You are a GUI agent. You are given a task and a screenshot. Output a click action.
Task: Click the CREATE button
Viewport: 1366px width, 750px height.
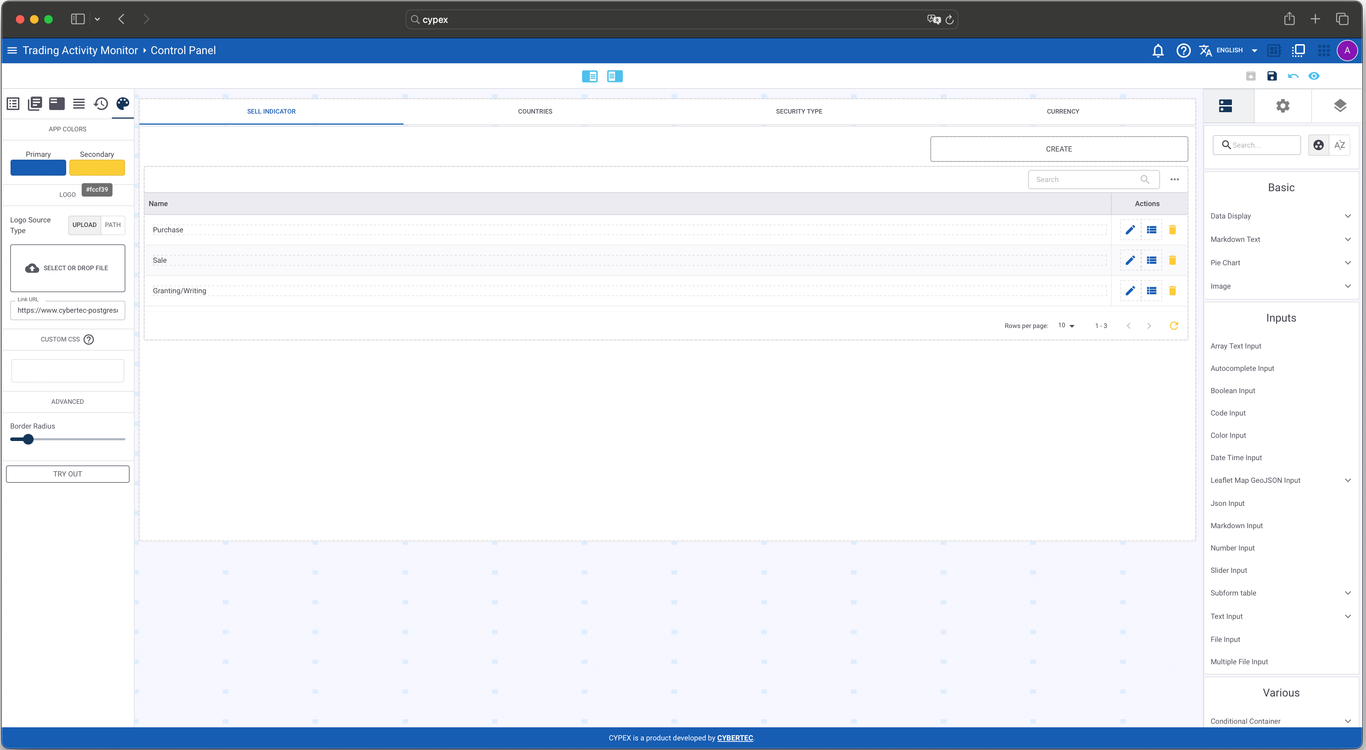point(1058,149)
